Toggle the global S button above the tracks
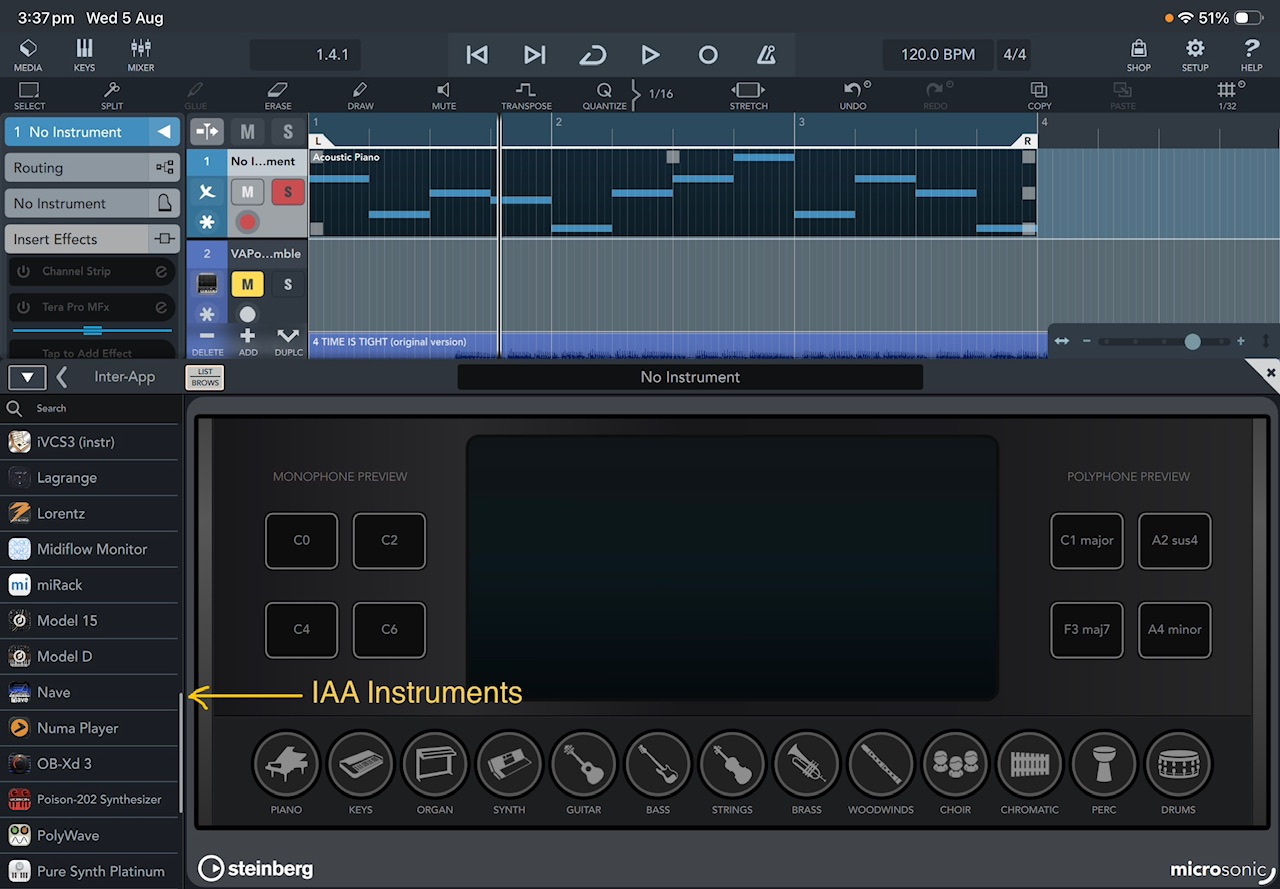The width and height of the screenshot is (1280, 889). click(288, 131)
